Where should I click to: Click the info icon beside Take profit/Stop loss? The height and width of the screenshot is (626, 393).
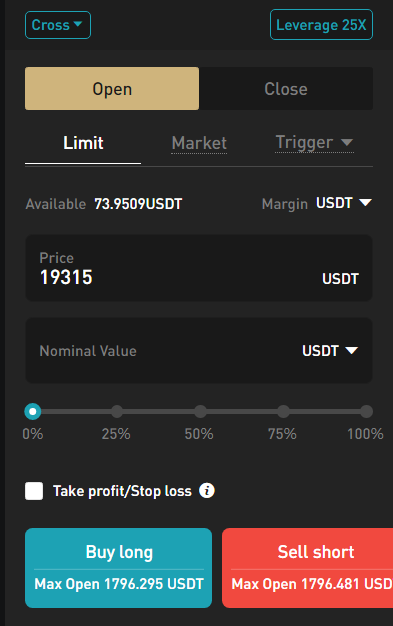pos(207,490)
